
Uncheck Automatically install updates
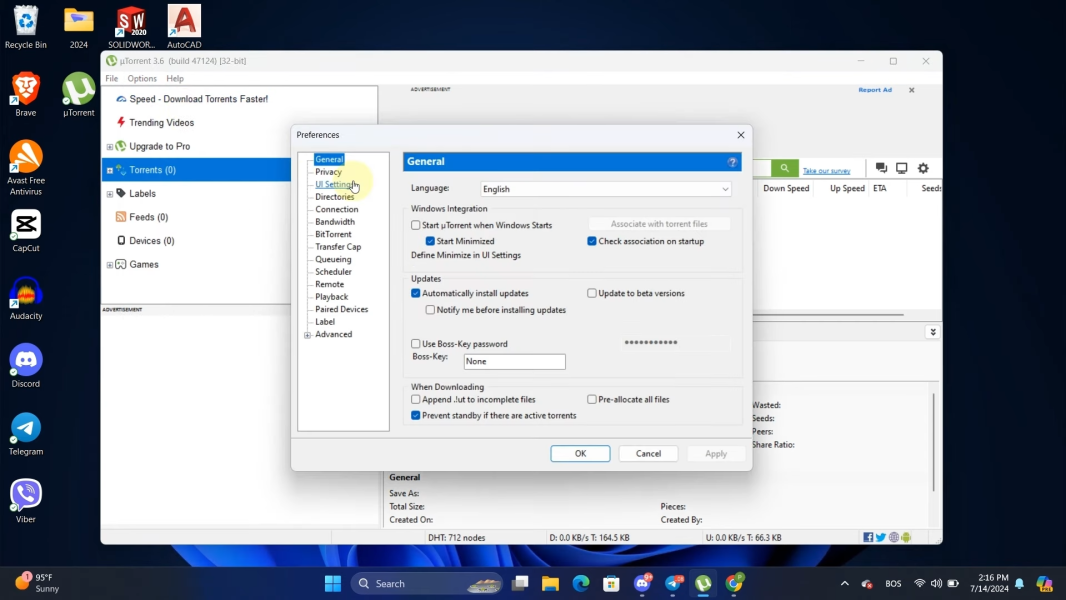coord(415,294)
